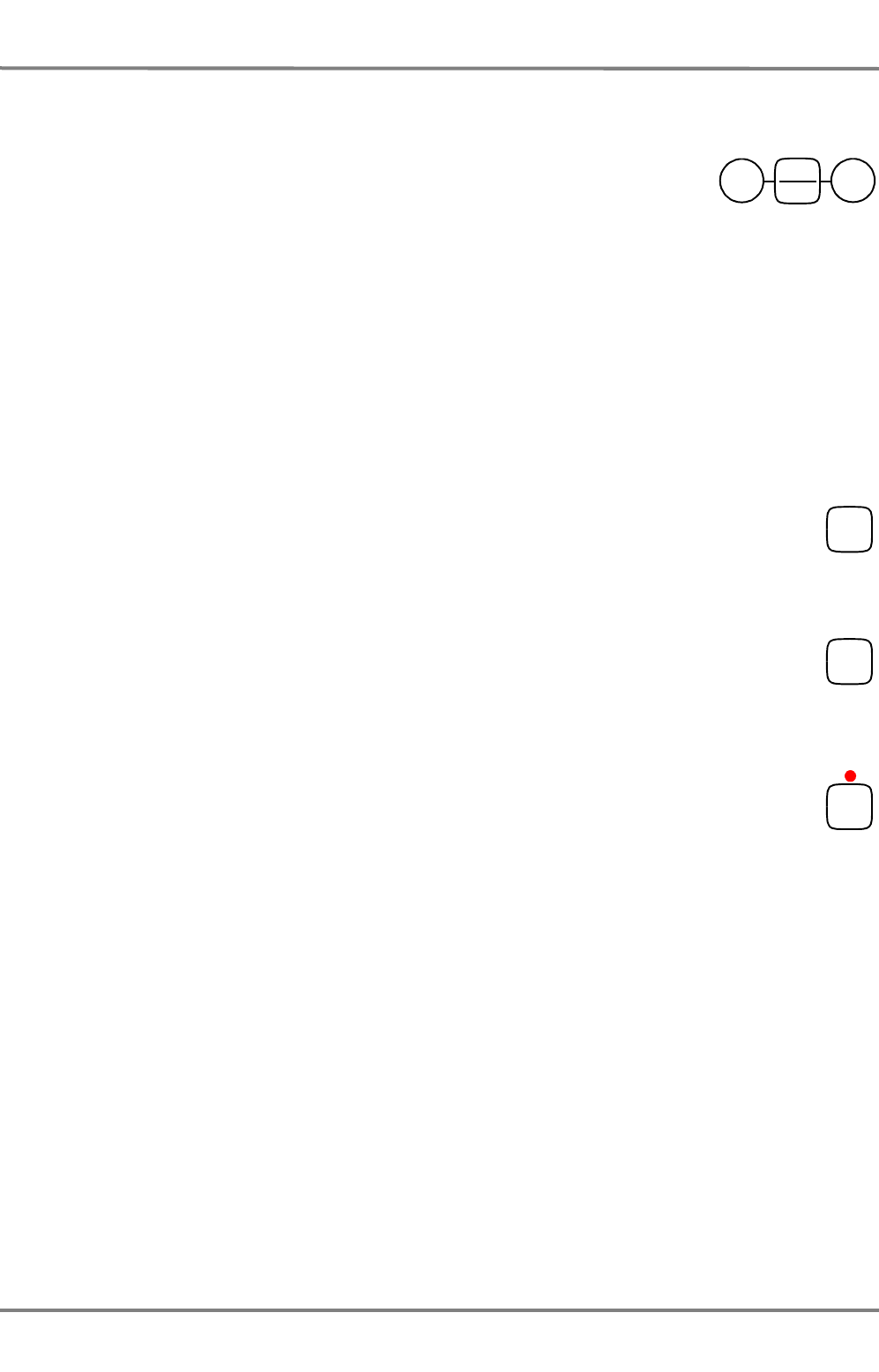Click the topmost of three stacked square keys
879x1372 pixels.
[x=849, y=529]
